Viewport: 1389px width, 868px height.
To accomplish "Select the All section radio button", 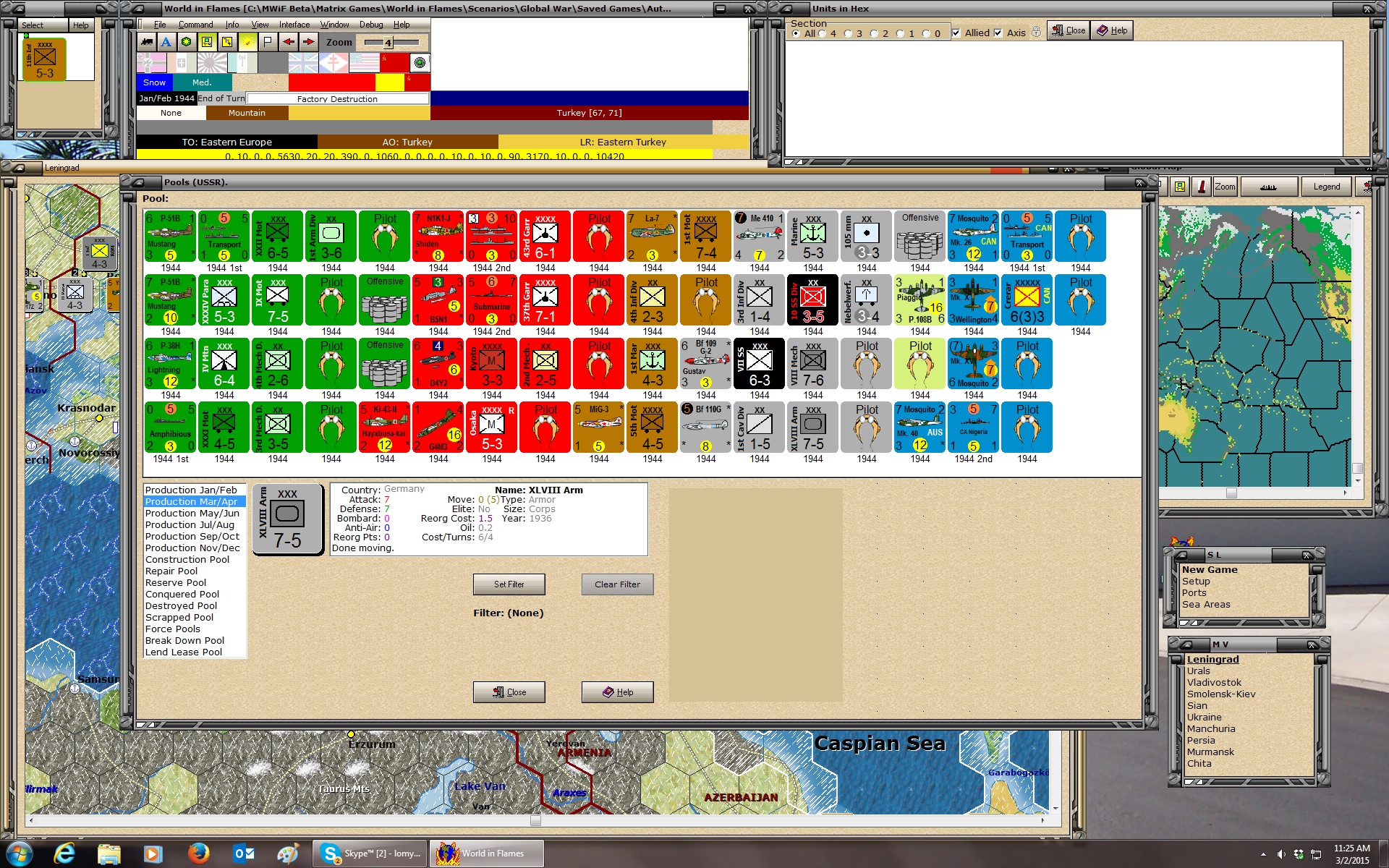I will click(797, 33).
